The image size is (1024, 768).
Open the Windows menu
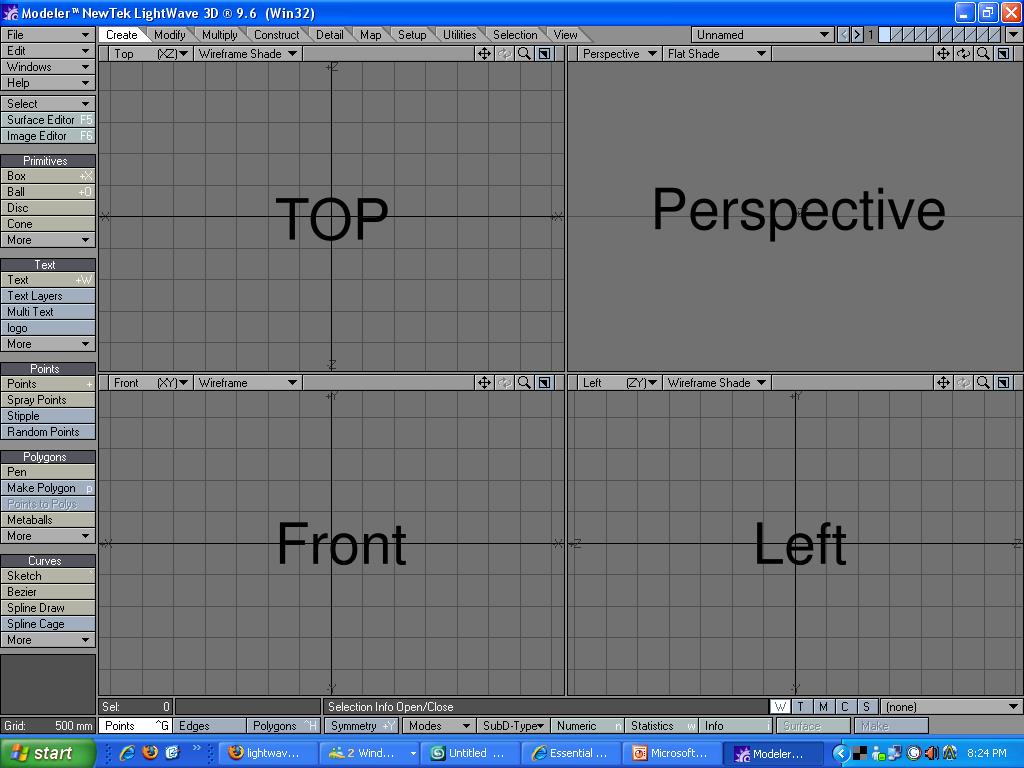(x=48, y=67)
